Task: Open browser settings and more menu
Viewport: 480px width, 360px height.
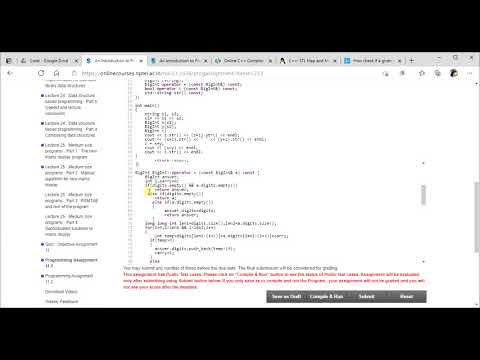Action: pos(470,73)
